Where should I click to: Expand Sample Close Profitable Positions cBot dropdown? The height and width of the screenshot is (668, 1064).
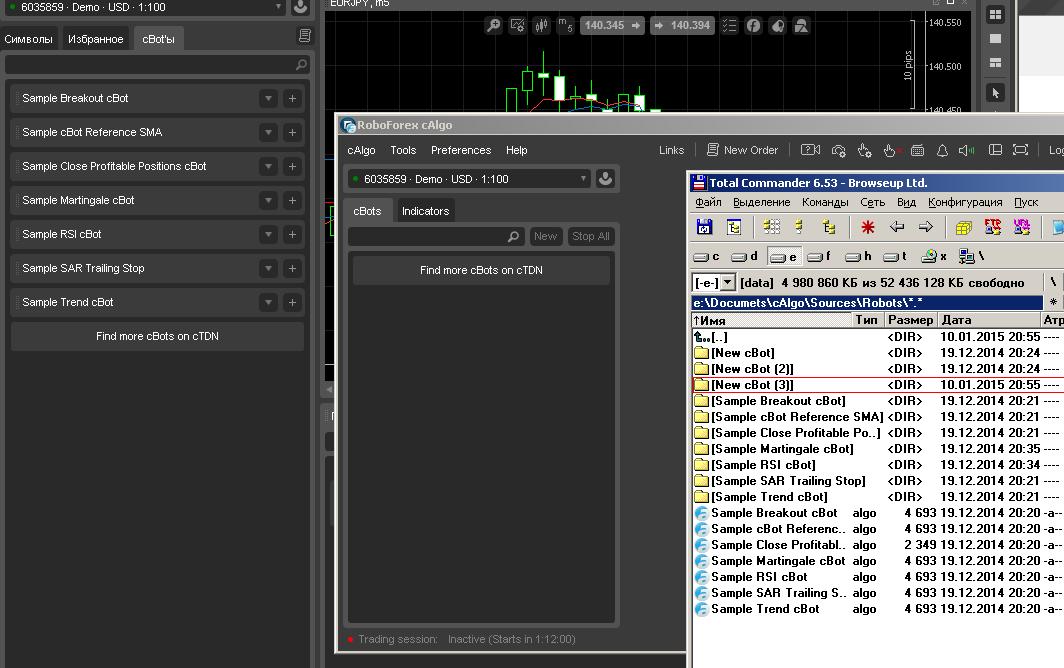pos(269,166)
